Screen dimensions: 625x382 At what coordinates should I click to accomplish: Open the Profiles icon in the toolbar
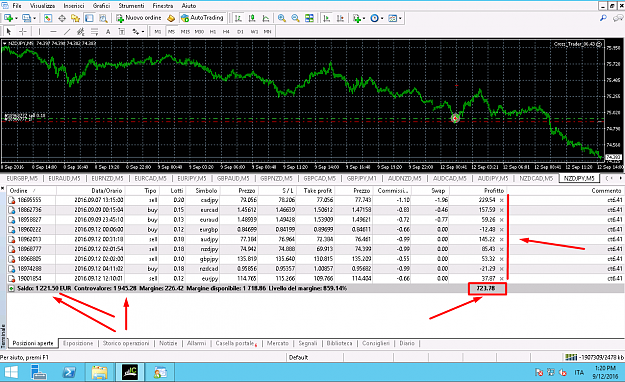pos(27,18)
